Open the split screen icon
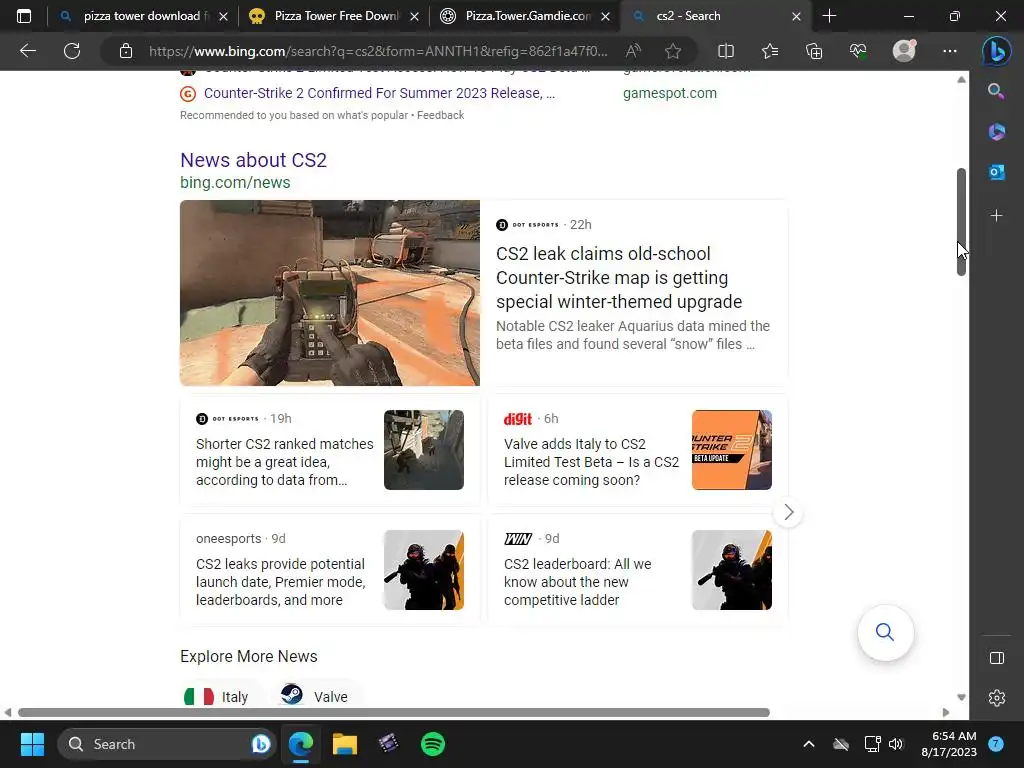The height and width of the screenshot is (768, 1024). click(x=726, y=51)
